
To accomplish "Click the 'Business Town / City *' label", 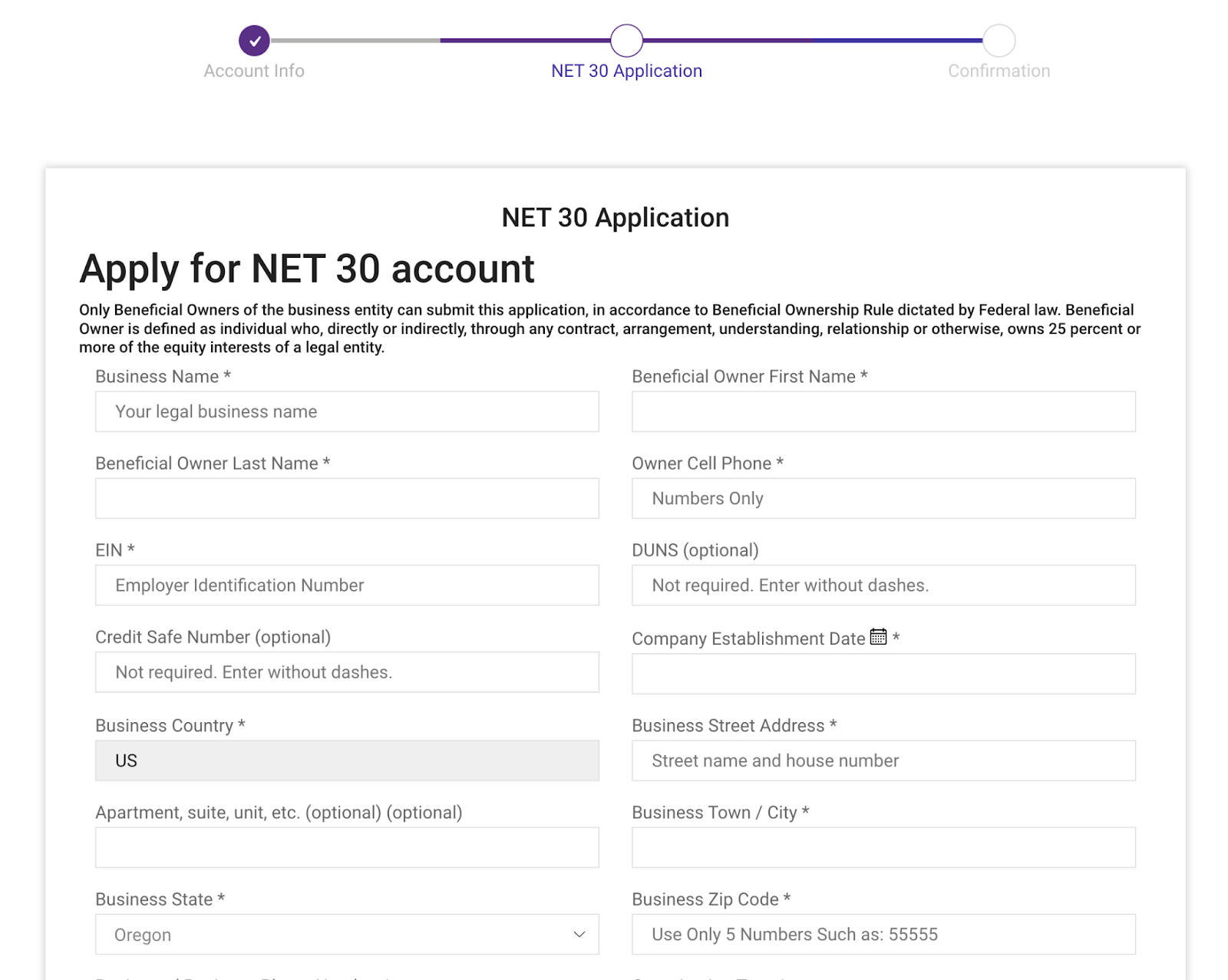I will click(x=721, y=812).
